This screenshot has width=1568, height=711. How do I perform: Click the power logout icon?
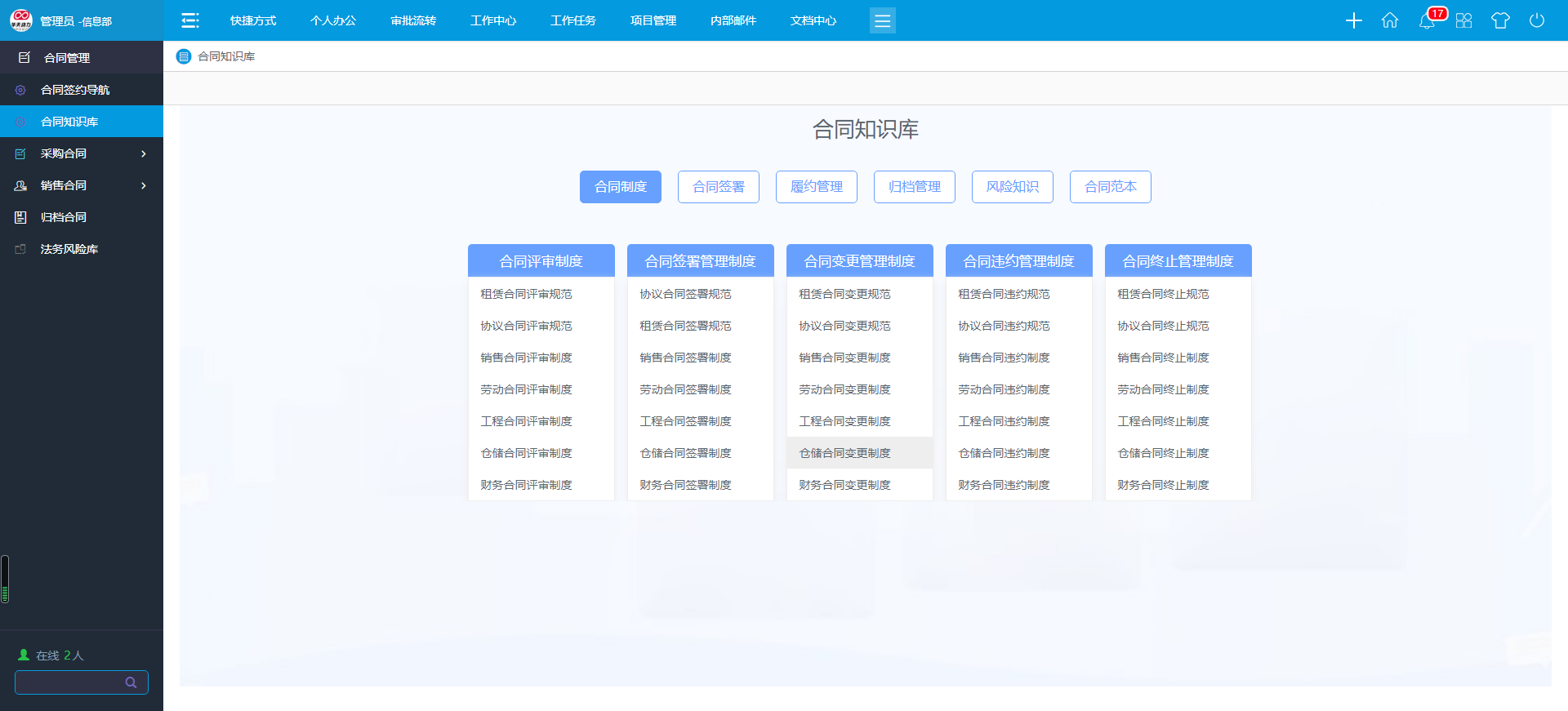[1537, 20]
